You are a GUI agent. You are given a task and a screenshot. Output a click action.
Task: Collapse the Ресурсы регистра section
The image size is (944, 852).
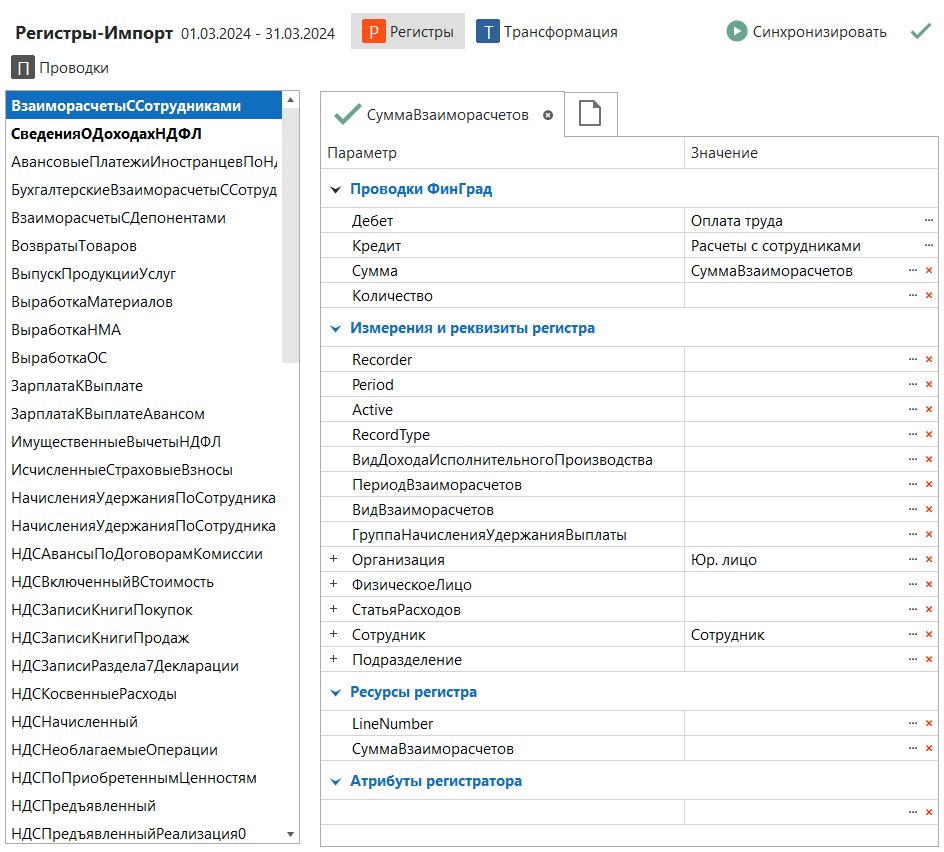(334, 692)
